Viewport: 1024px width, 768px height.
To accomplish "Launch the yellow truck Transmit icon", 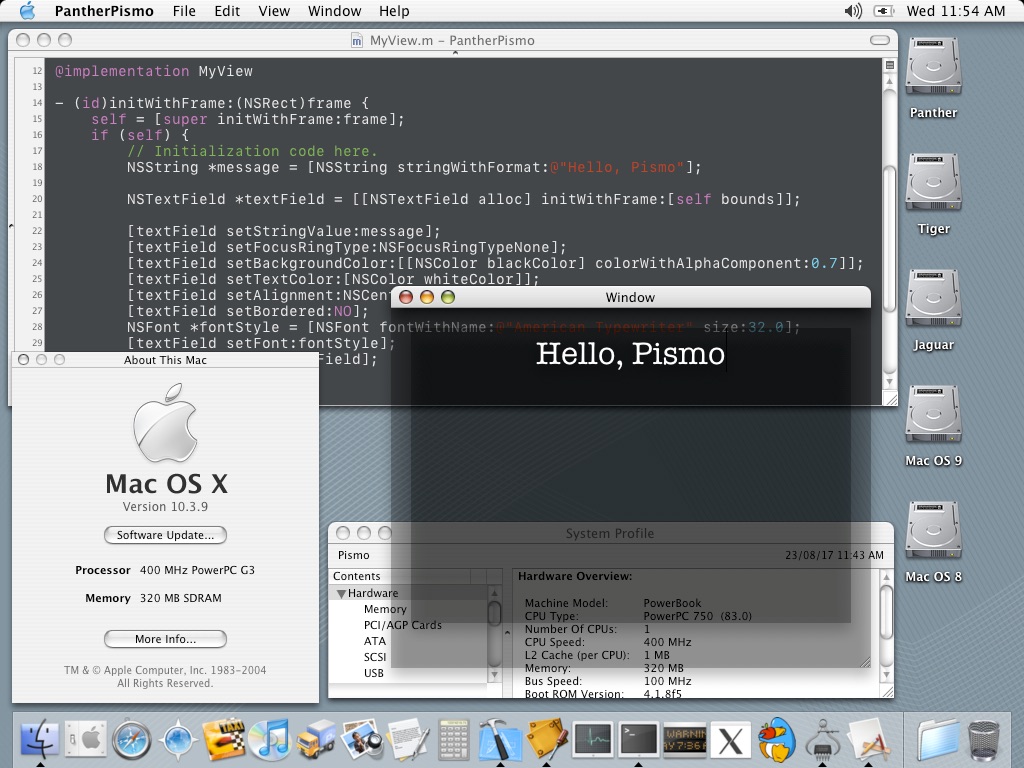I will tap(315, 739).
